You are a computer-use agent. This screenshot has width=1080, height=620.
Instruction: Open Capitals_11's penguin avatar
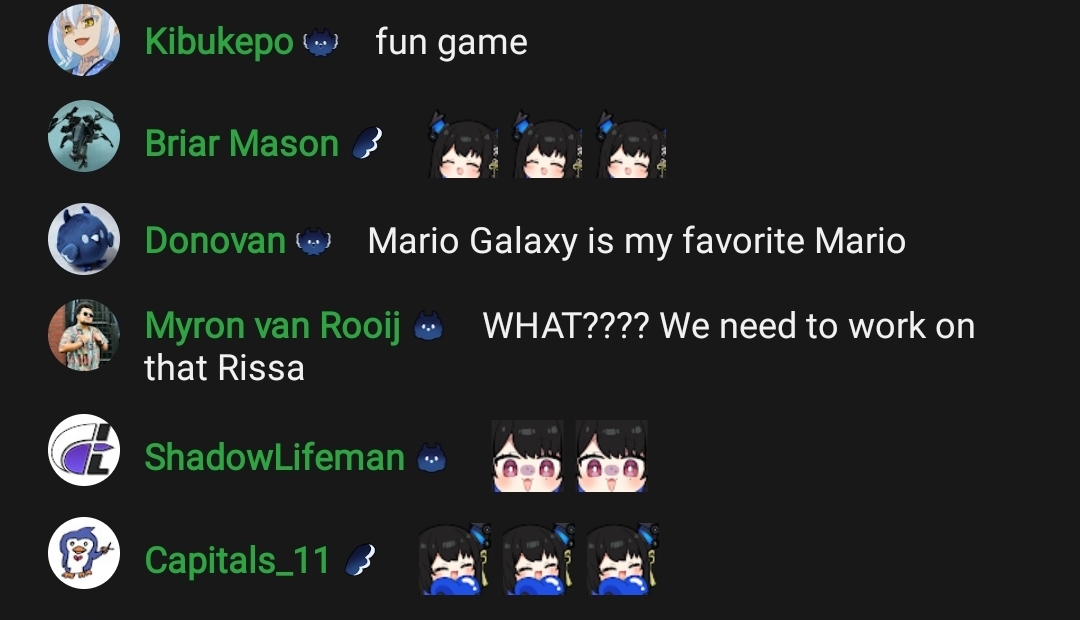pos(83,552)
